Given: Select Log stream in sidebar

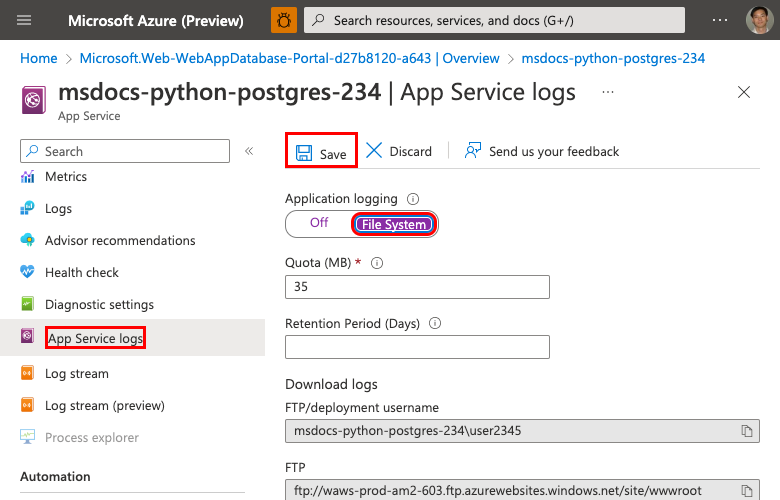Looking at the screenshot, I should [x=76, y=374].
